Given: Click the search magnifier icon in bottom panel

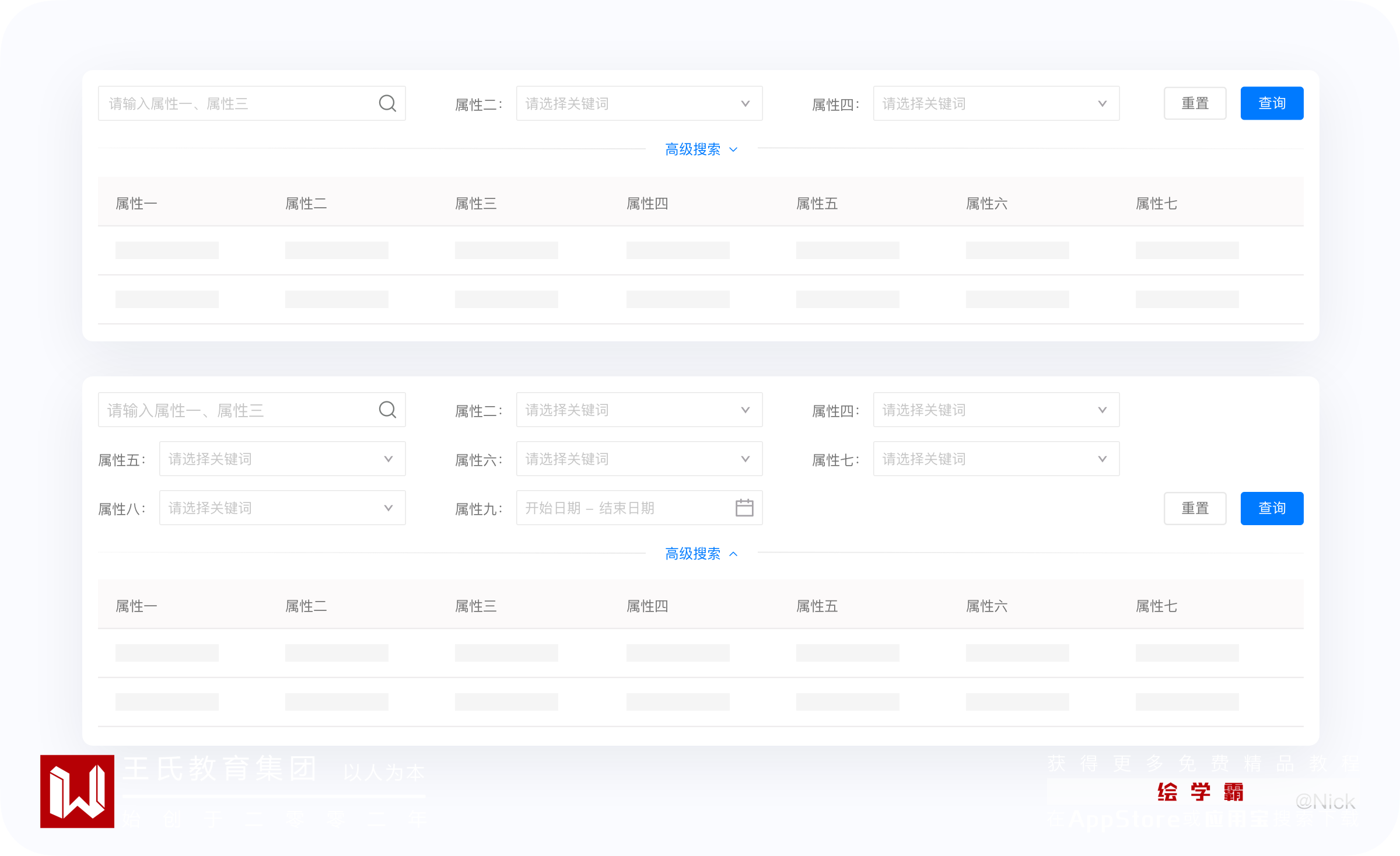Looking at the screenshot, I should pos(387,410).
